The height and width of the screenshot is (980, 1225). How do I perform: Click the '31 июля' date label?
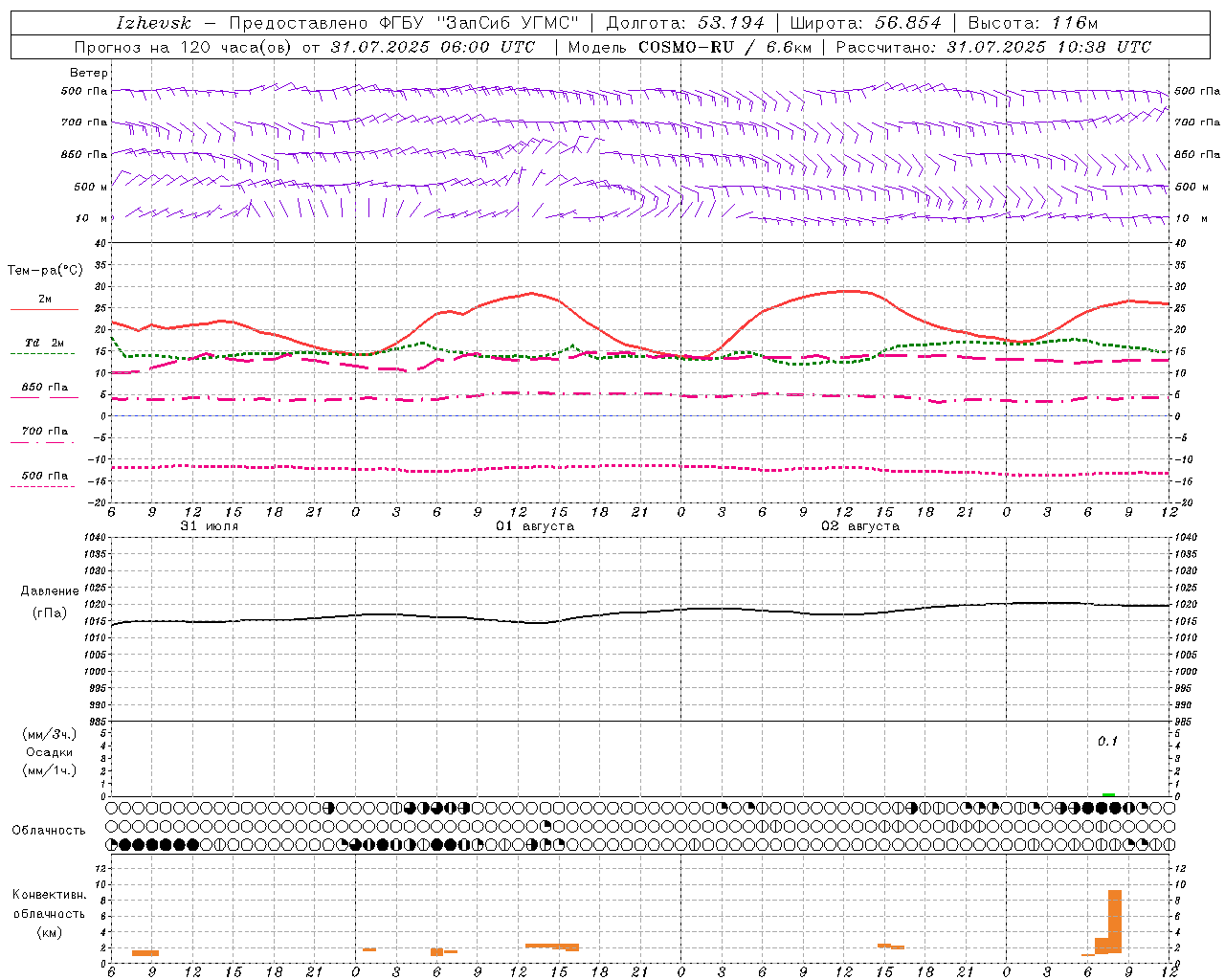click(210, 526)
